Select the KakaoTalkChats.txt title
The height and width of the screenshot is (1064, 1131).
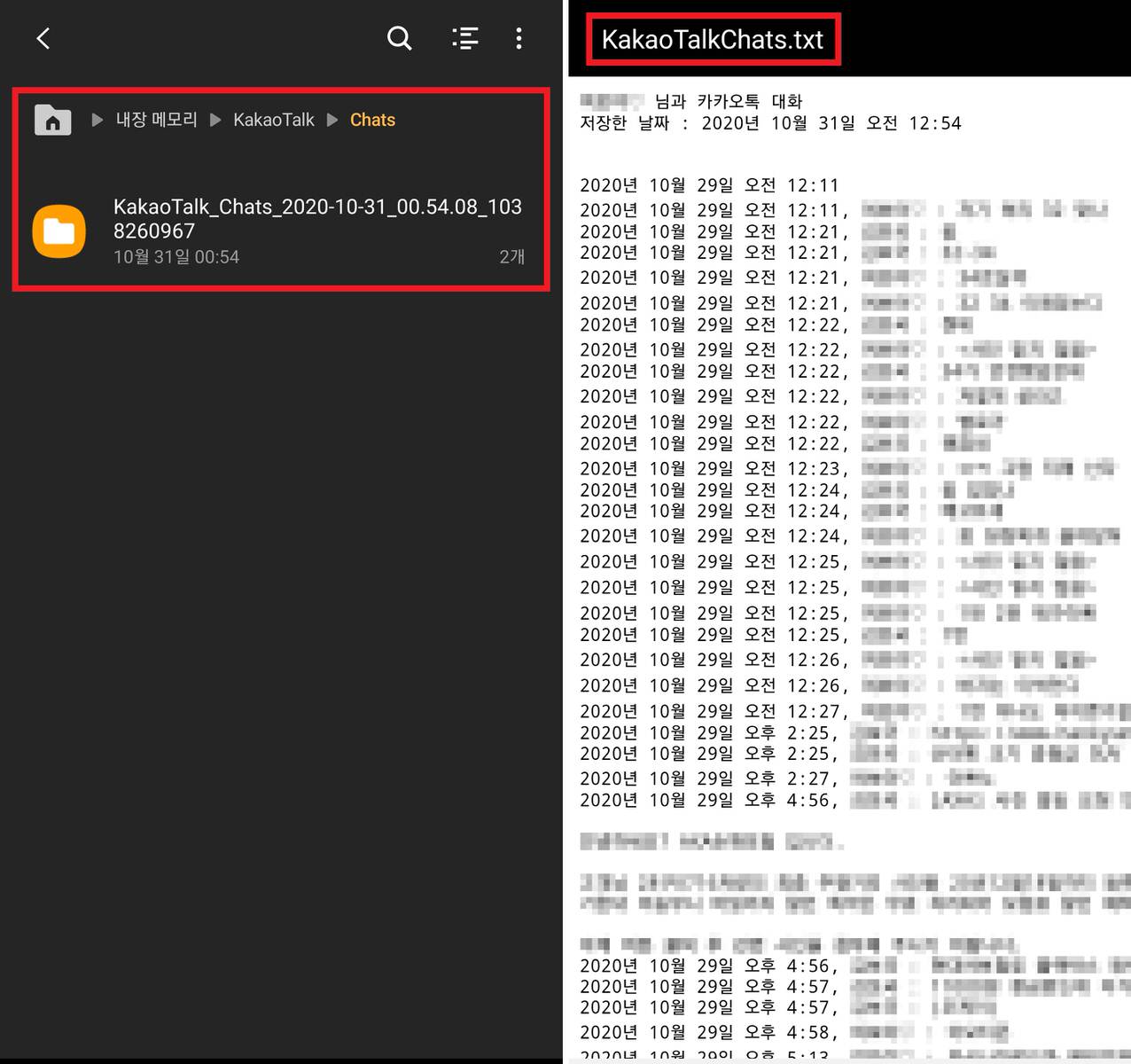click(x=713, y=40)
